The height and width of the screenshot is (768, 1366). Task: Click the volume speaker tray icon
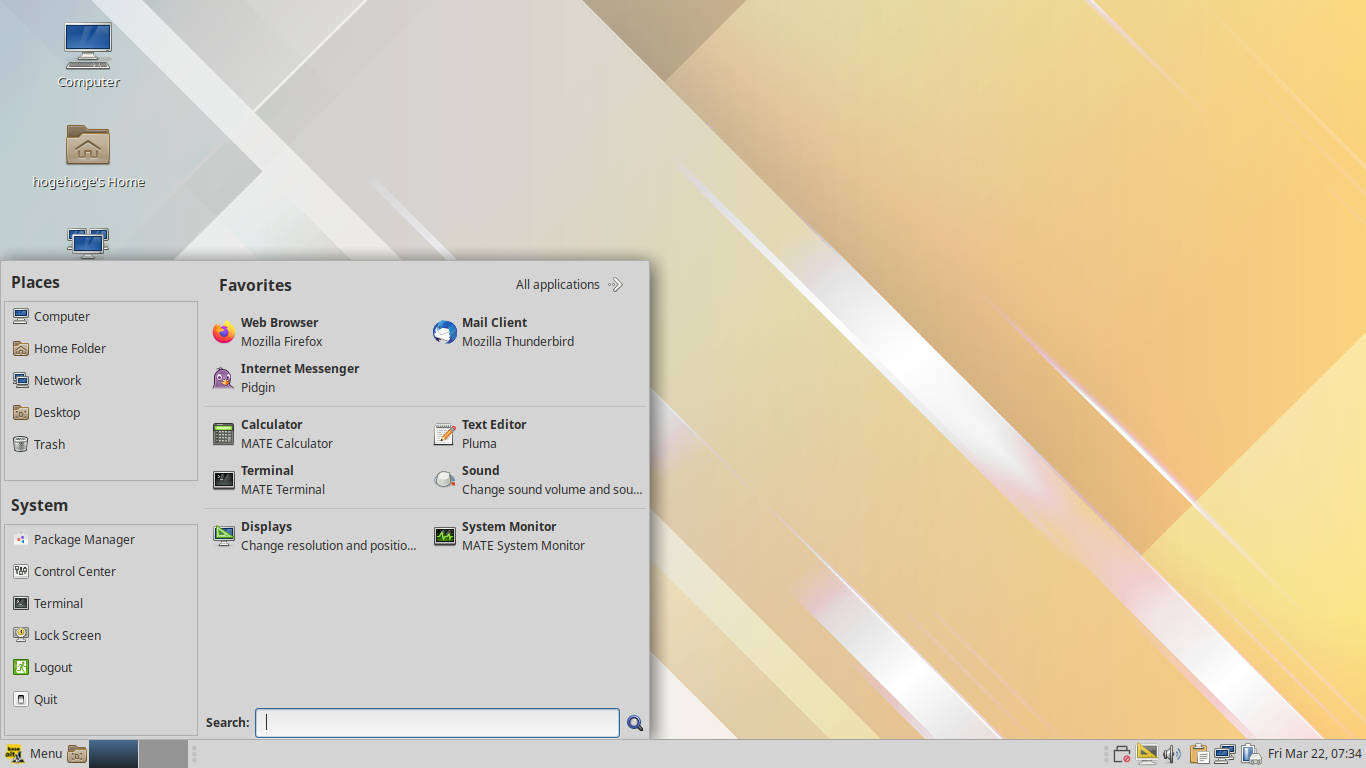tap(1173, 754)
